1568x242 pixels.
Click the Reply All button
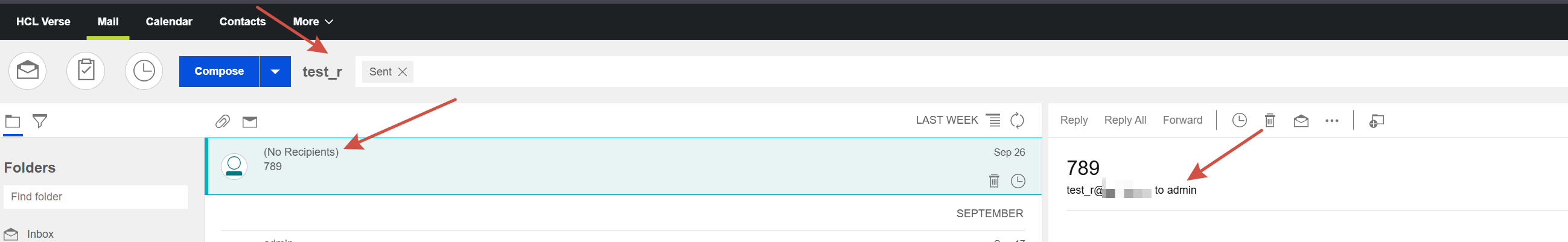pos(1125,120)
